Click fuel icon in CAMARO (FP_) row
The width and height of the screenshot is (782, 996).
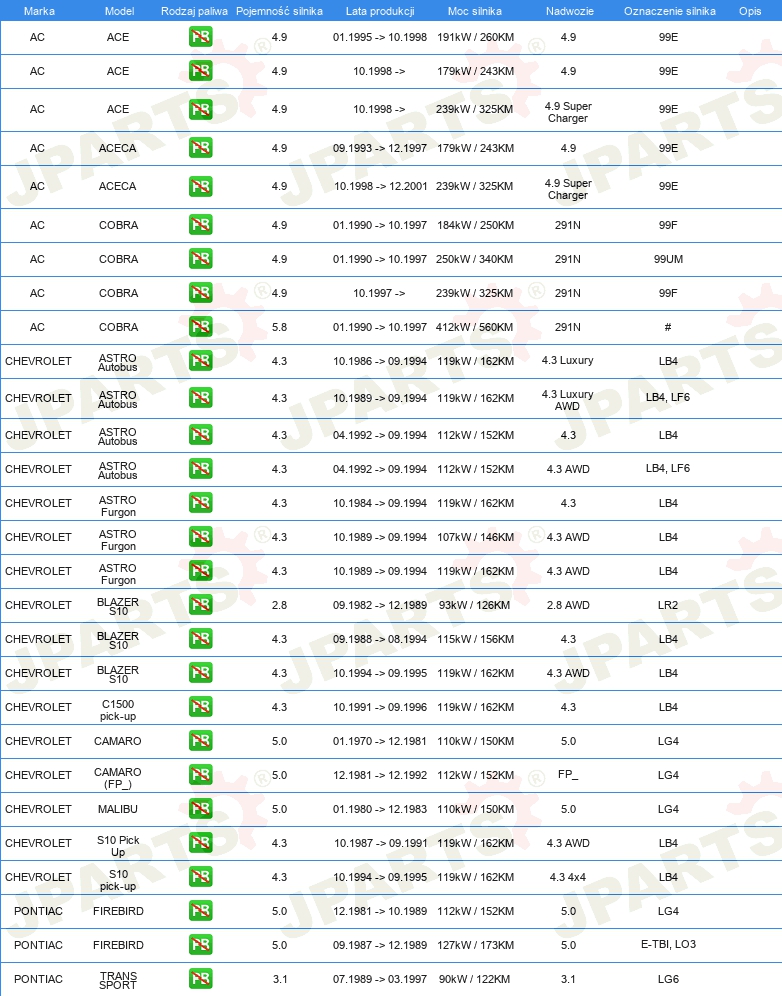(x=200, y=775)
